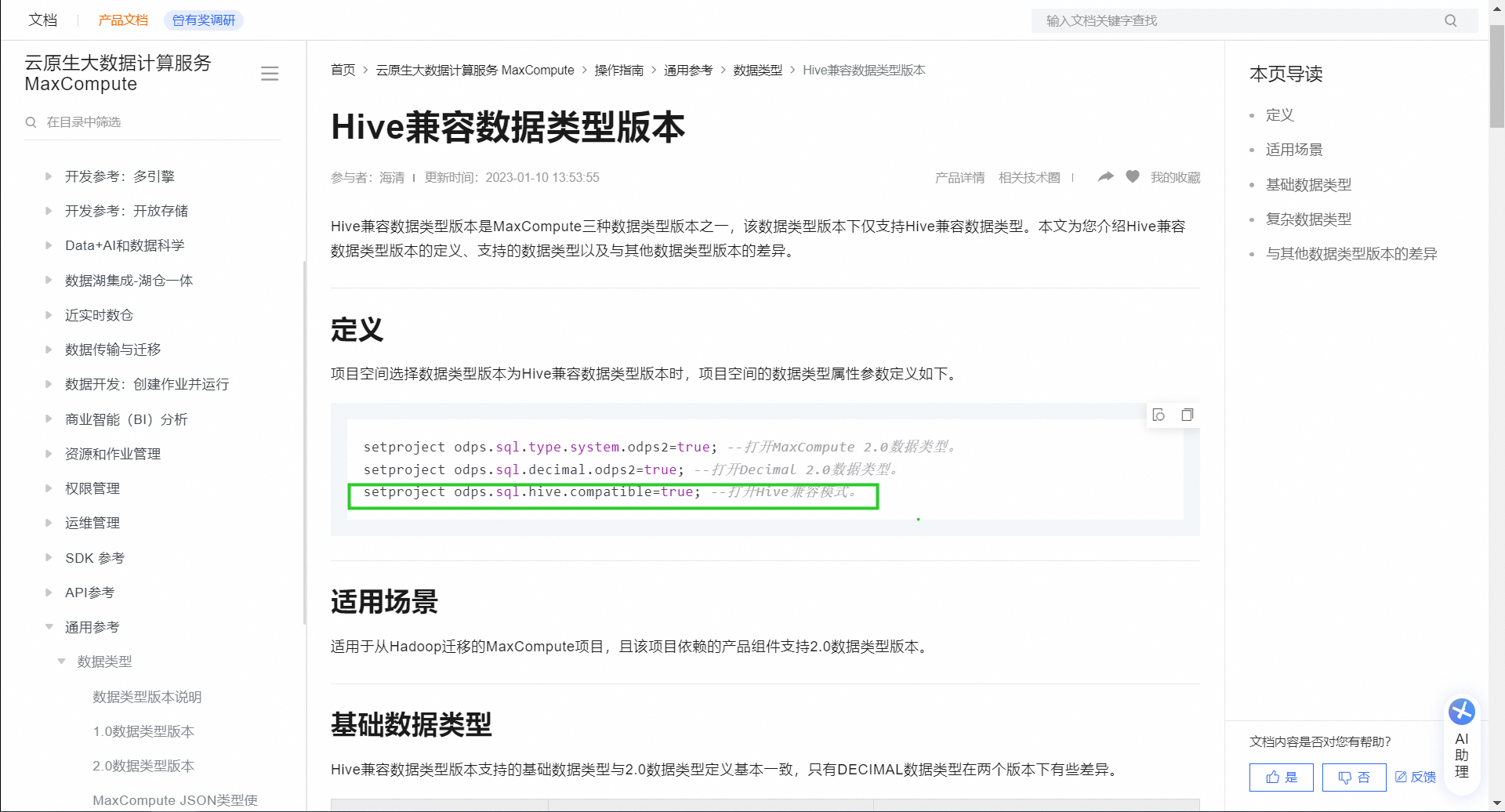Open 数据类型版本说明 page
1505x812 pixels.
pos(147,697)
